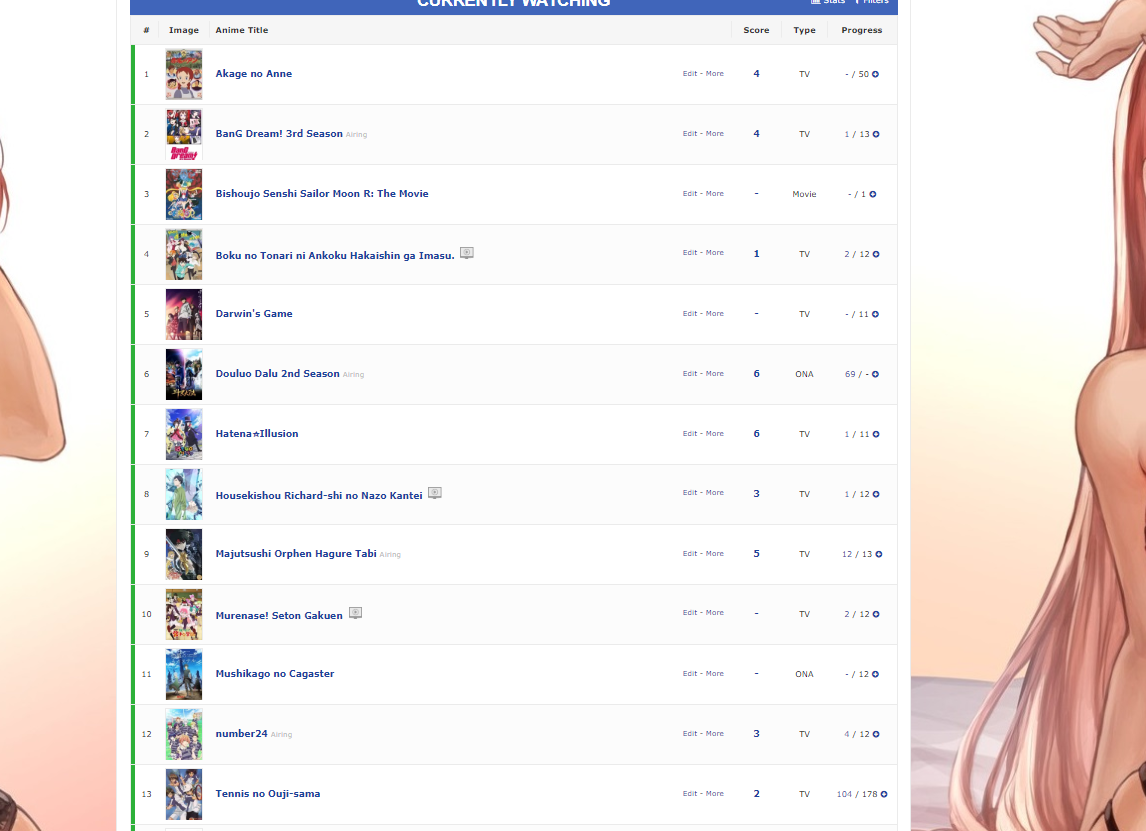Add an episode to Mushikago no Cagaster

876,674
